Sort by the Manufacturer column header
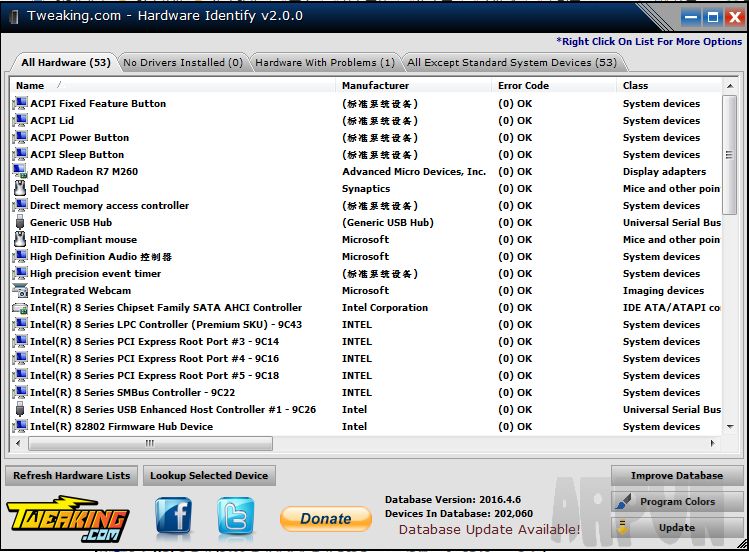 [414, 85]
